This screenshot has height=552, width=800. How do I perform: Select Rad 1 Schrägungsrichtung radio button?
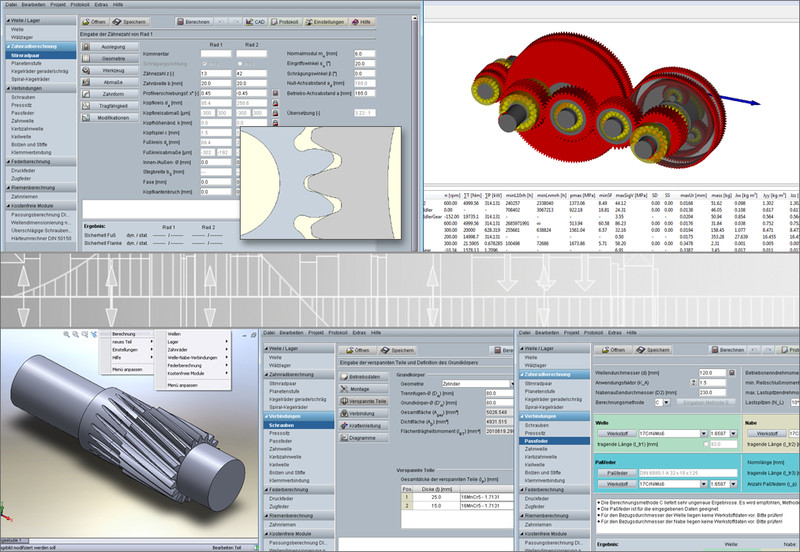point(204,64)
